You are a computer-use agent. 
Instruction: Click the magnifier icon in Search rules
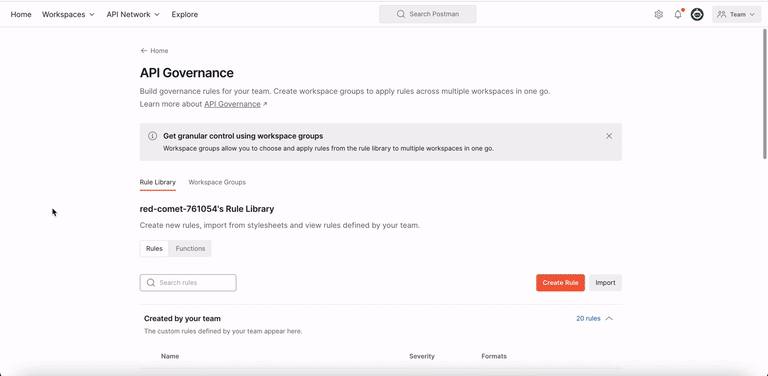click(151, 282)
